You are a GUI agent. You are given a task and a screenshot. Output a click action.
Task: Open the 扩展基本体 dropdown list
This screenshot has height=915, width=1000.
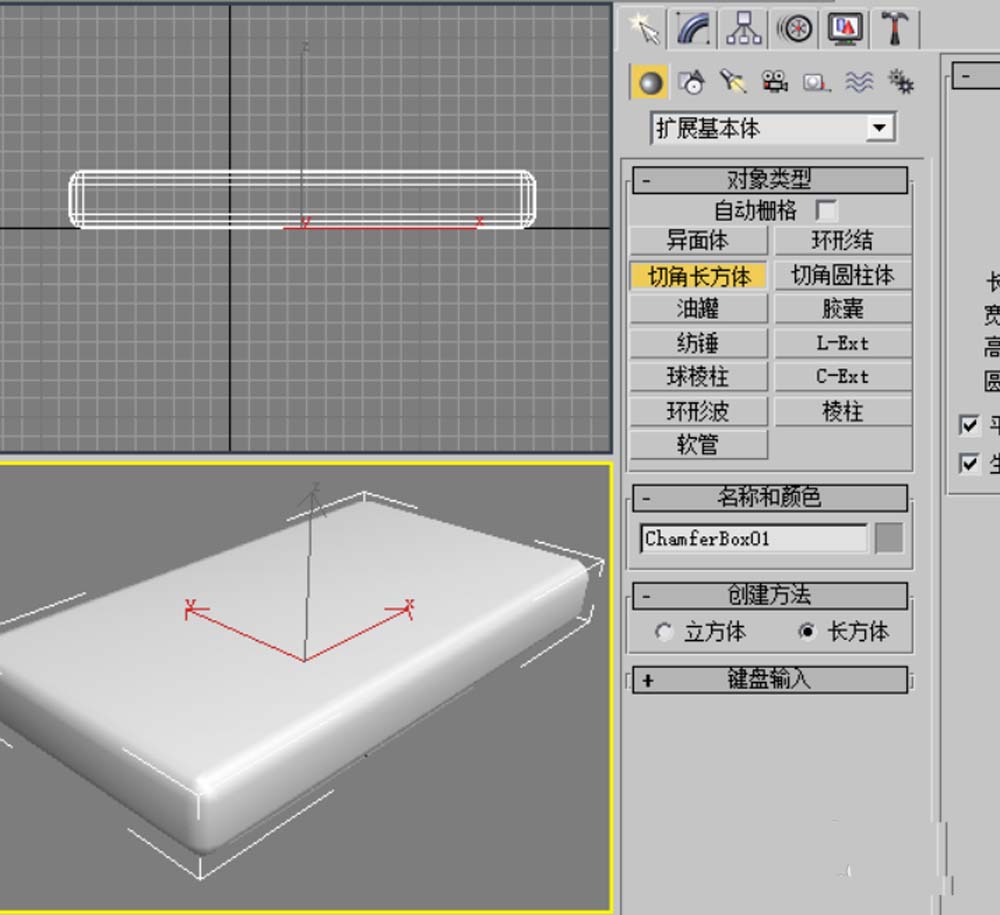[772, 128]
